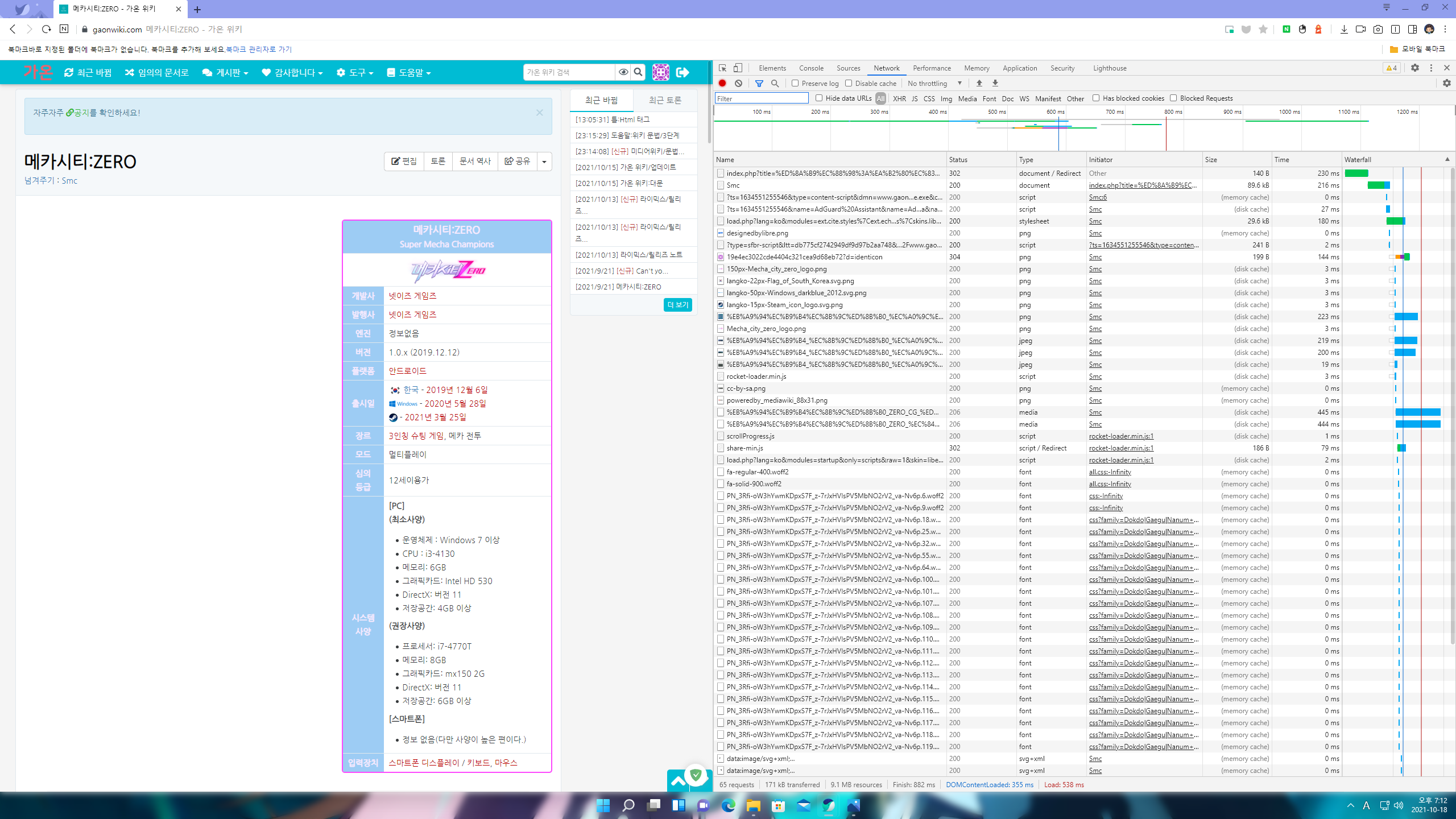Open the Lighthouse tab
Viewport: 1456px width, 819px height.
click(x=1110, y=68)
